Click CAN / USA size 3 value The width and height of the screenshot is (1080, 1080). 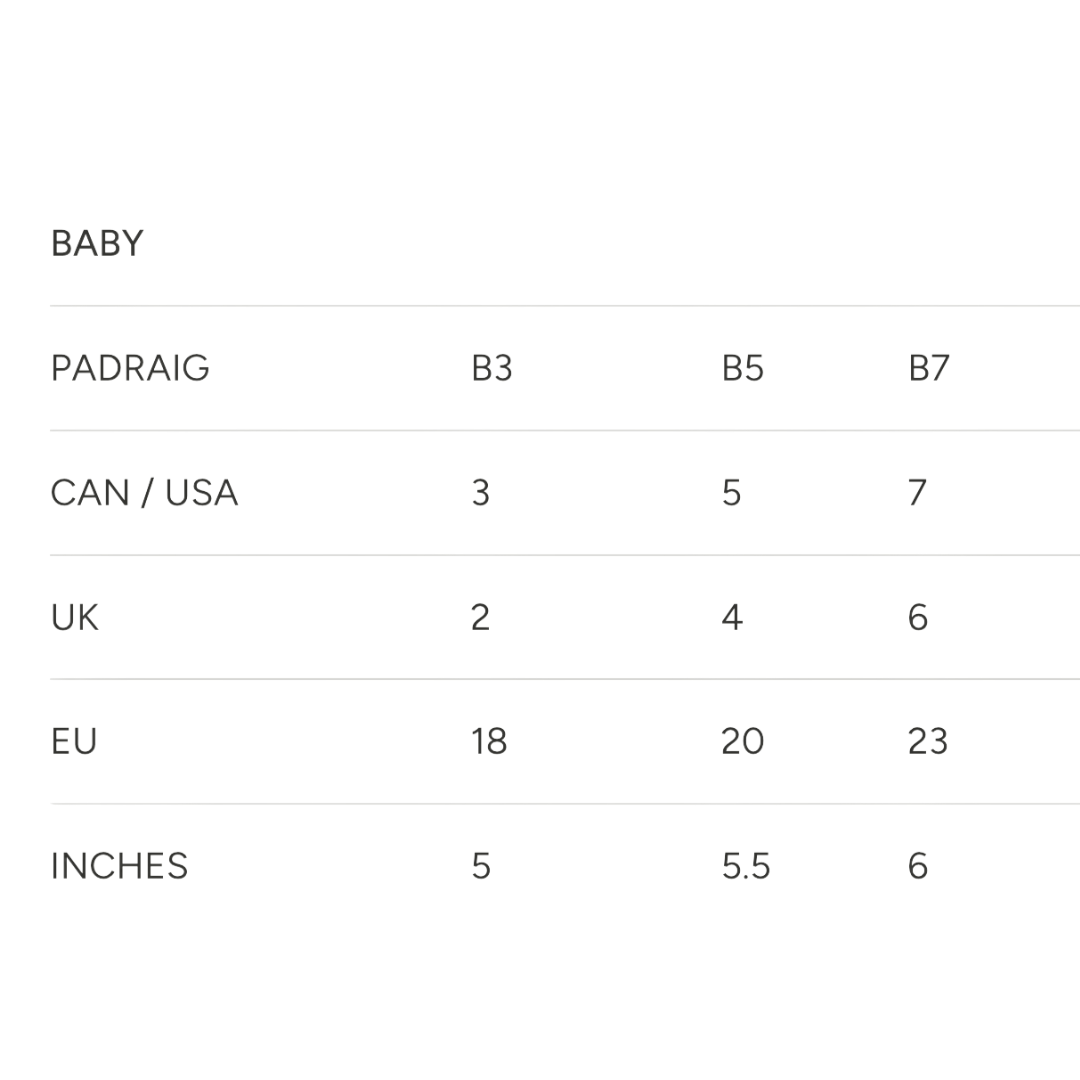point(481,492)
